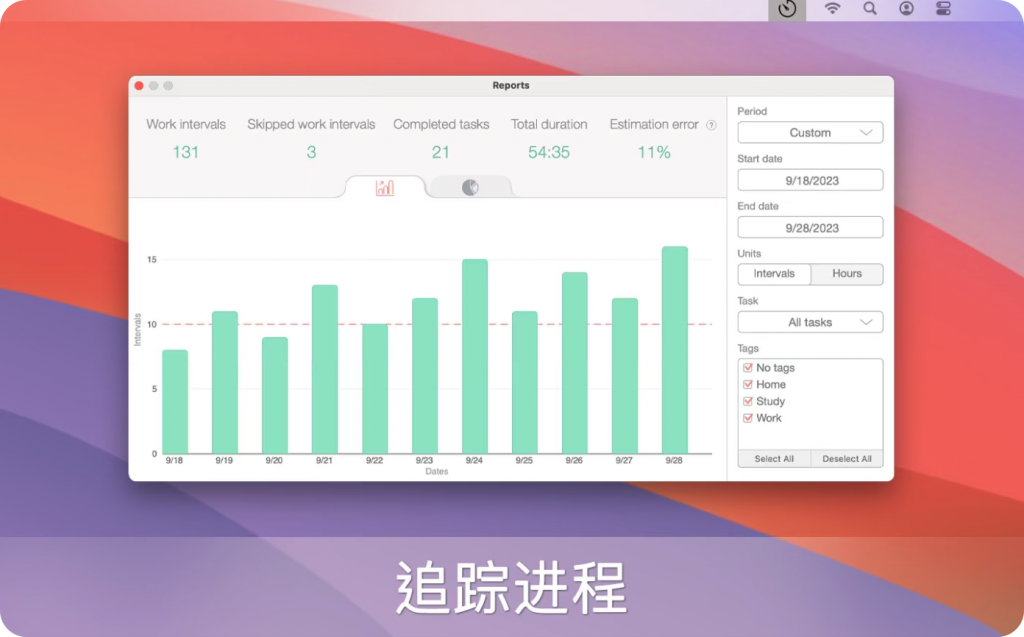Select the Intervals units tab
Image resolution: width=1024 pixels, height=637 pixels.
click(x=774, y=274)
